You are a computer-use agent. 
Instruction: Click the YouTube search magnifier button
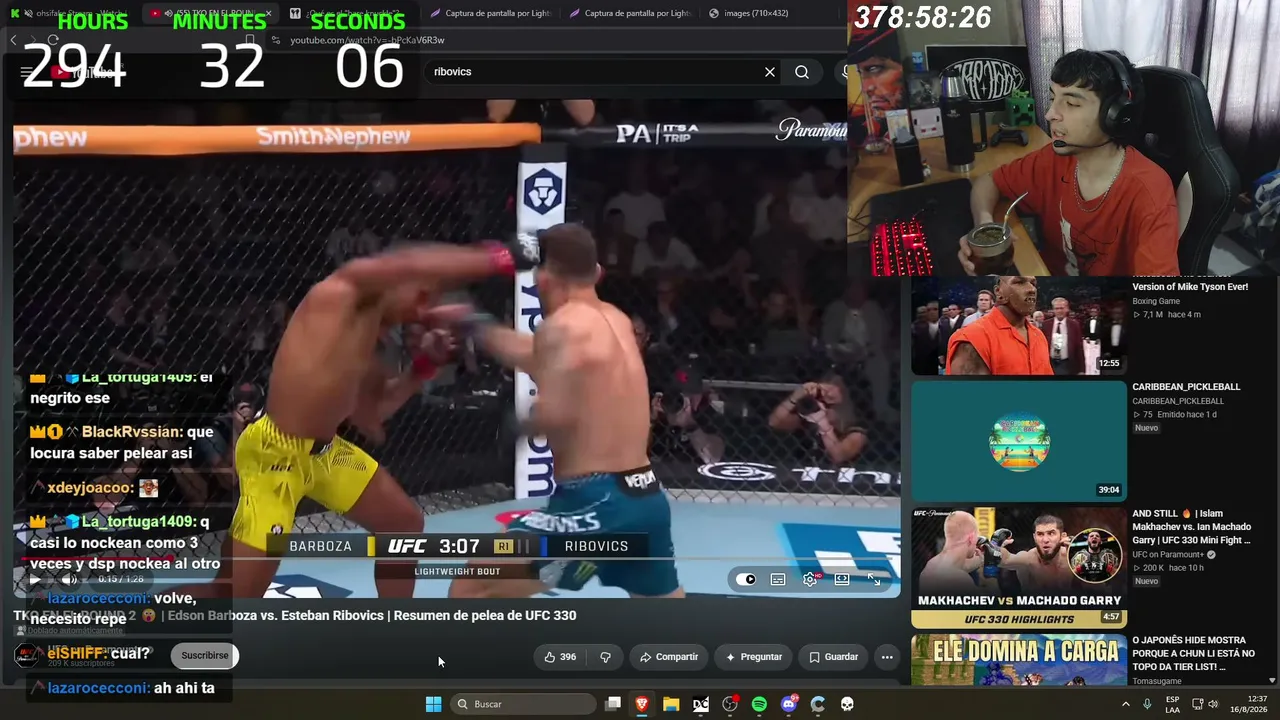[802, 72]
